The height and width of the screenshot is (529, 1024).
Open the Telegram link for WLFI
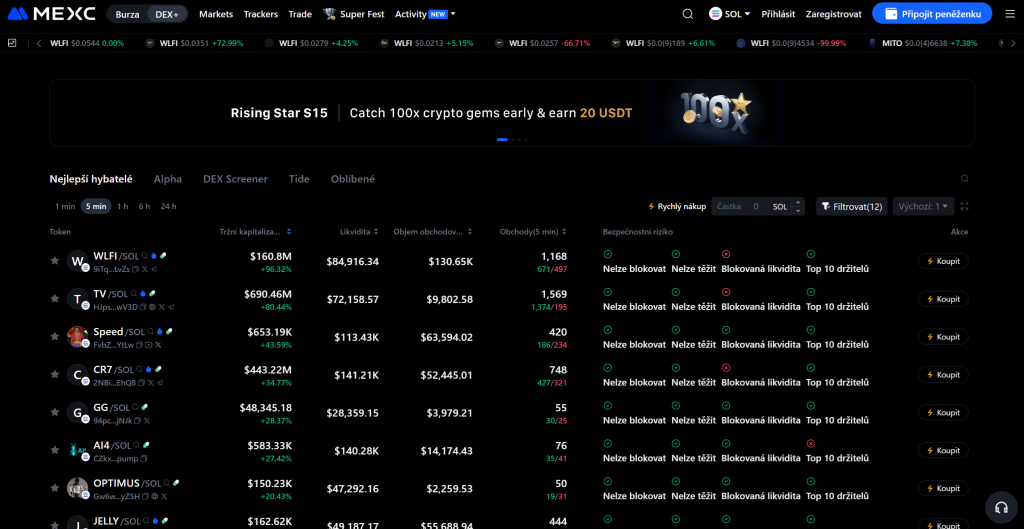pos(154,269)
